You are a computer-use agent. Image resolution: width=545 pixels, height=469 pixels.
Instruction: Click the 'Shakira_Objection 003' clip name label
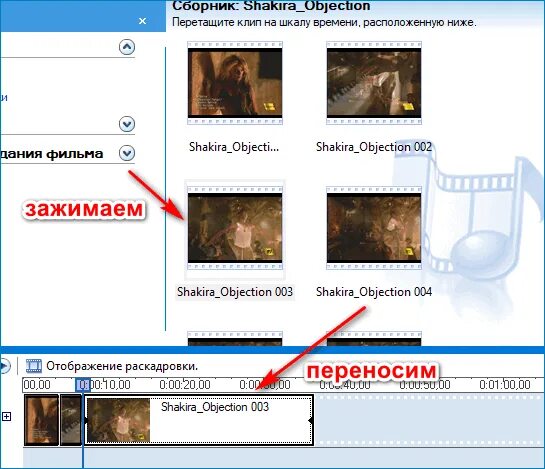235,292
